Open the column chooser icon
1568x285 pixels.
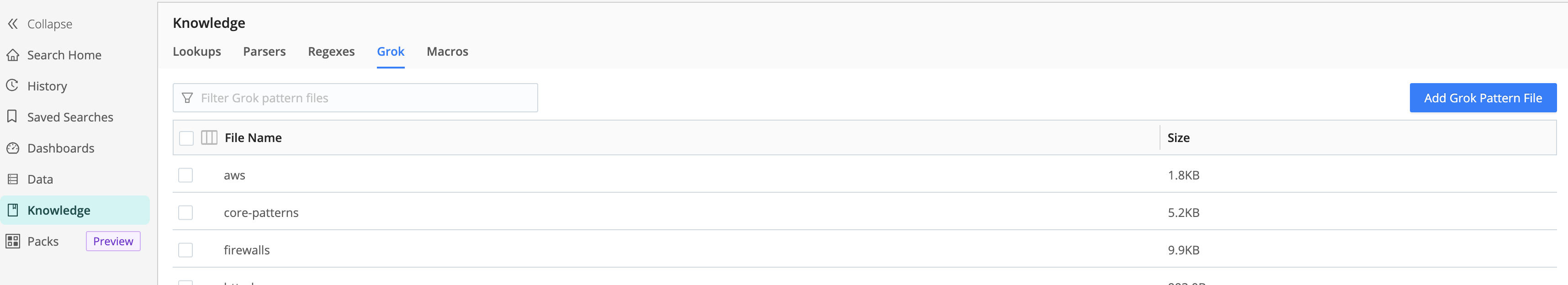point(209,137)
